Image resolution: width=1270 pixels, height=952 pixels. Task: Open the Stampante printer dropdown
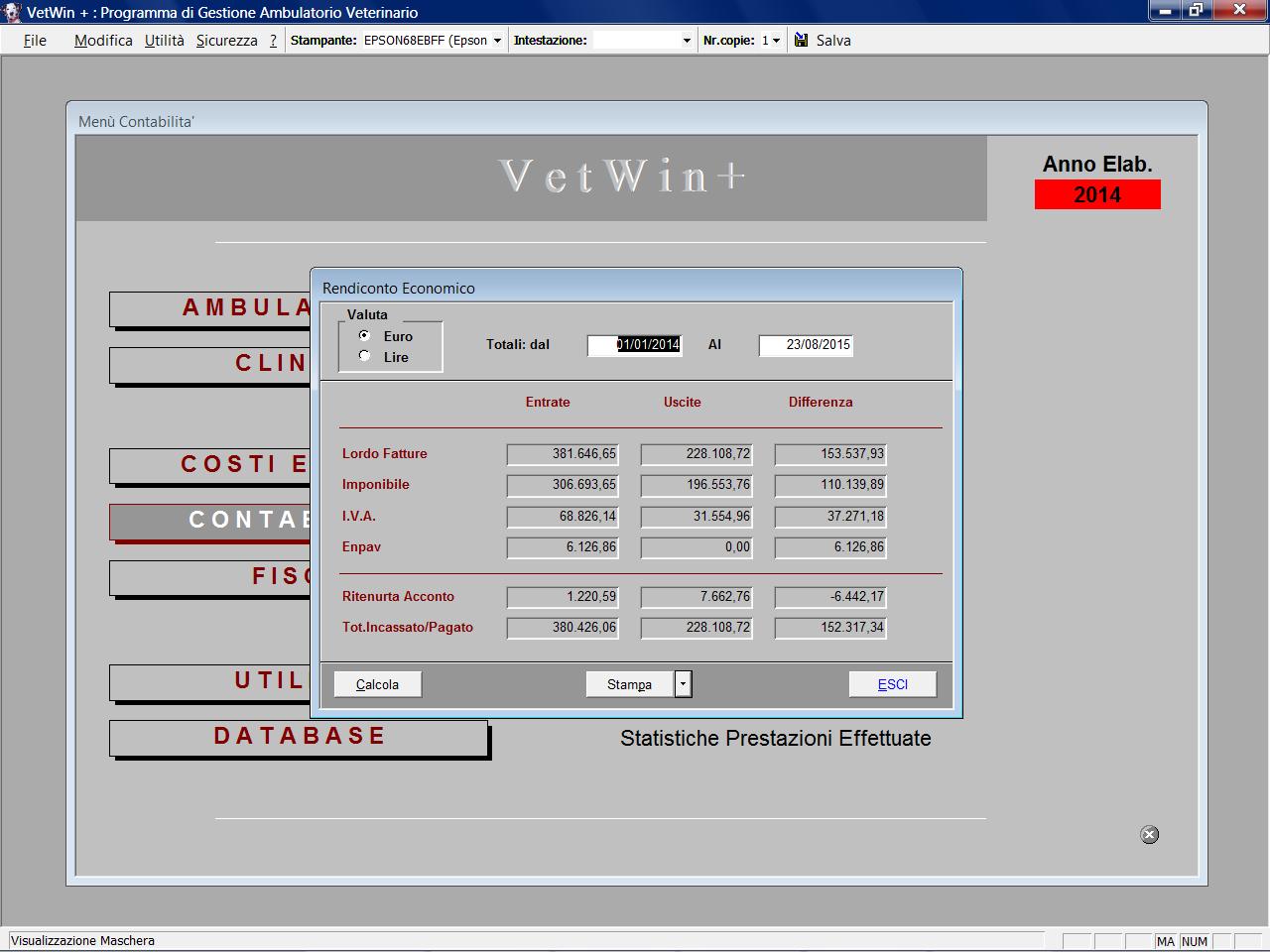point(497,41)
